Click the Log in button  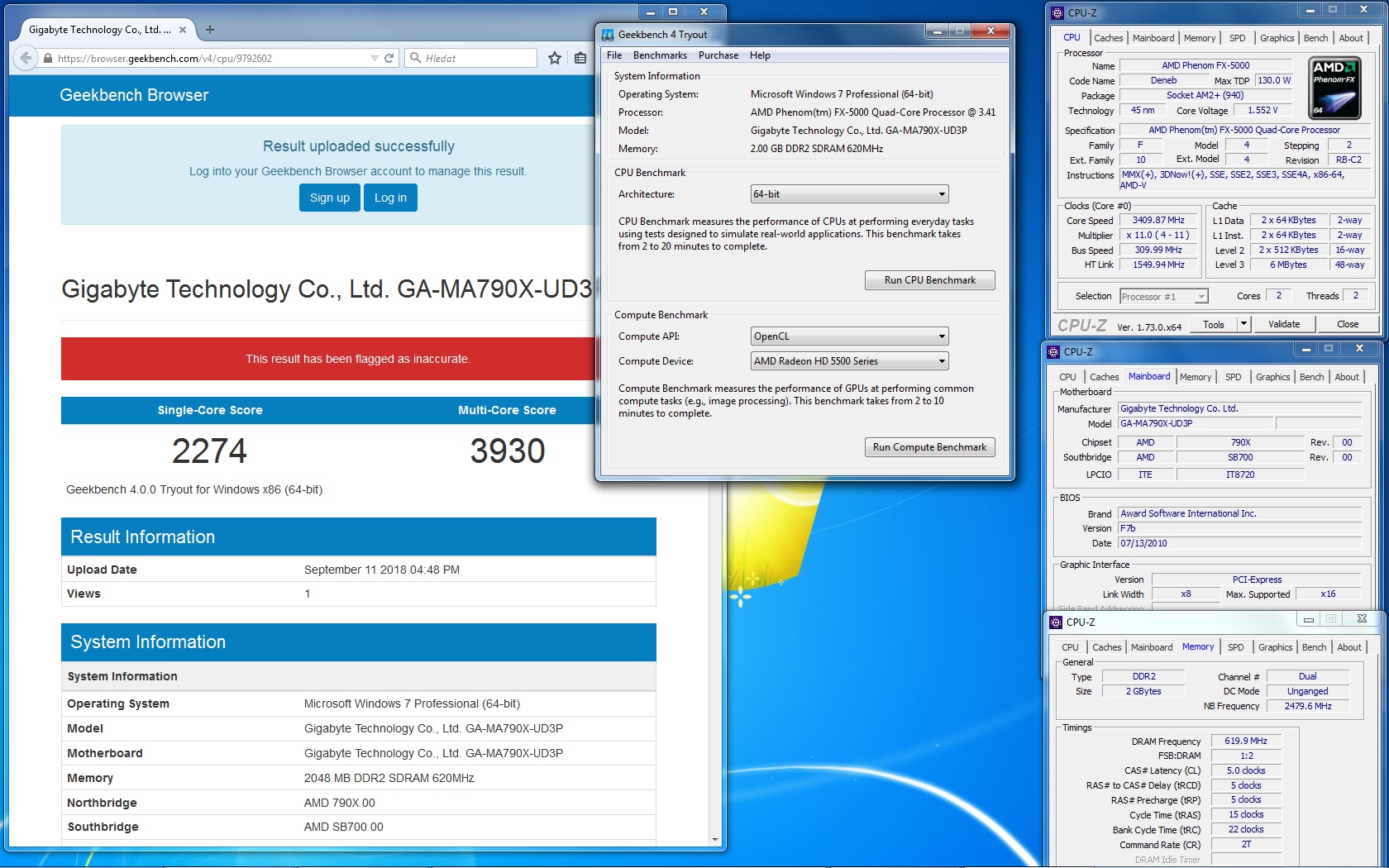390,198
